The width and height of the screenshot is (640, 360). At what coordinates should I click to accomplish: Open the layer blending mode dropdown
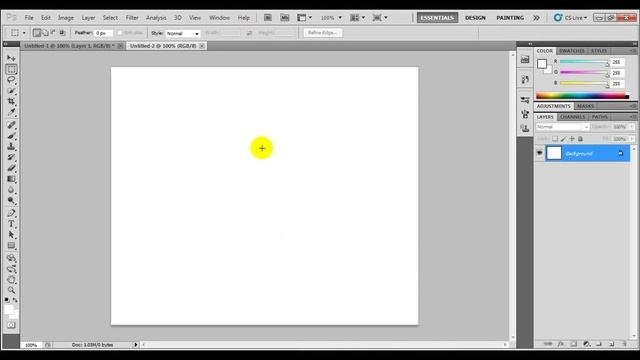point(562,127)
